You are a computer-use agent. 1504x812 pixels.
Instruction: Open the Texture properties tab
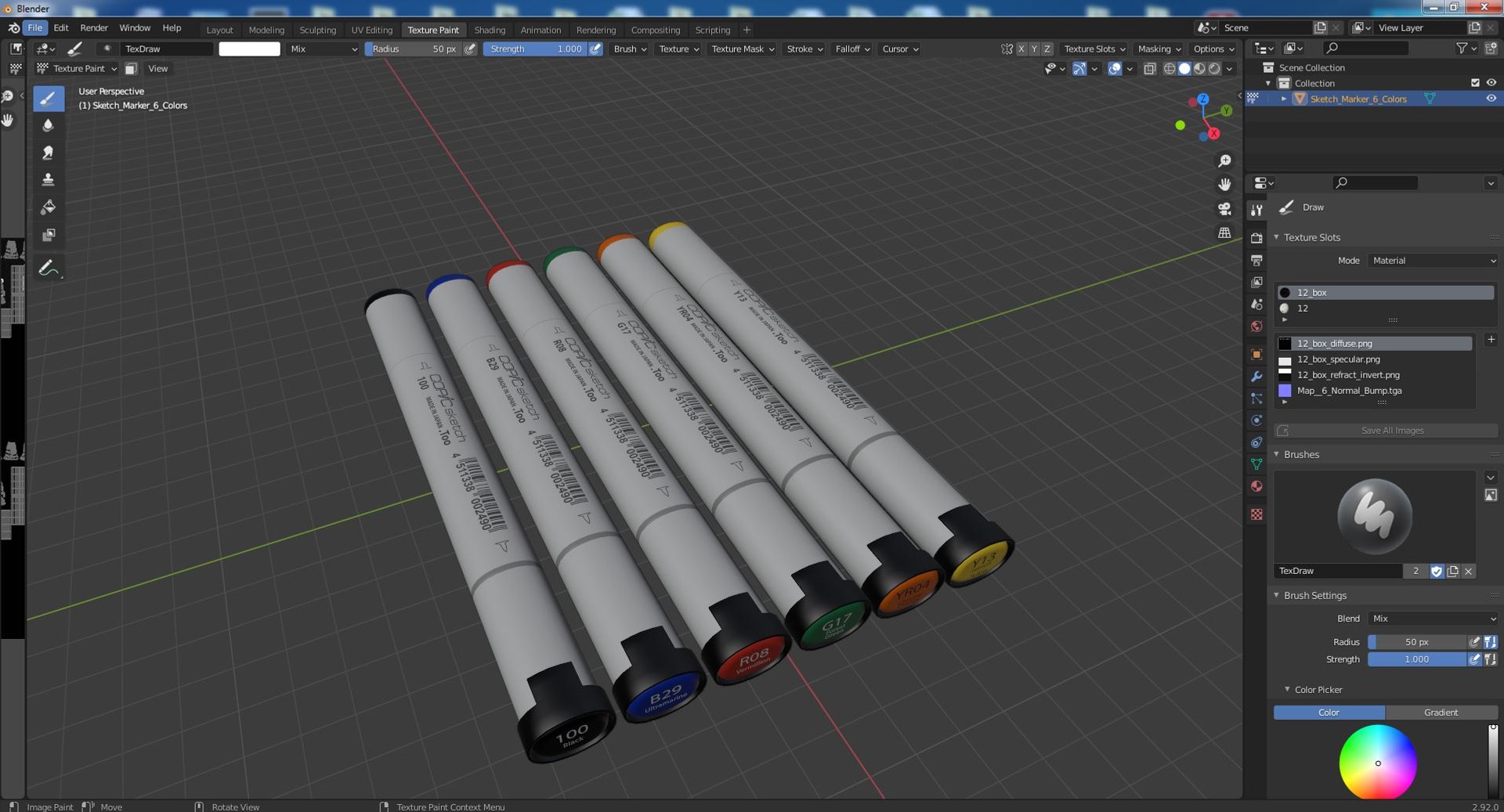tap(1256, 514)
